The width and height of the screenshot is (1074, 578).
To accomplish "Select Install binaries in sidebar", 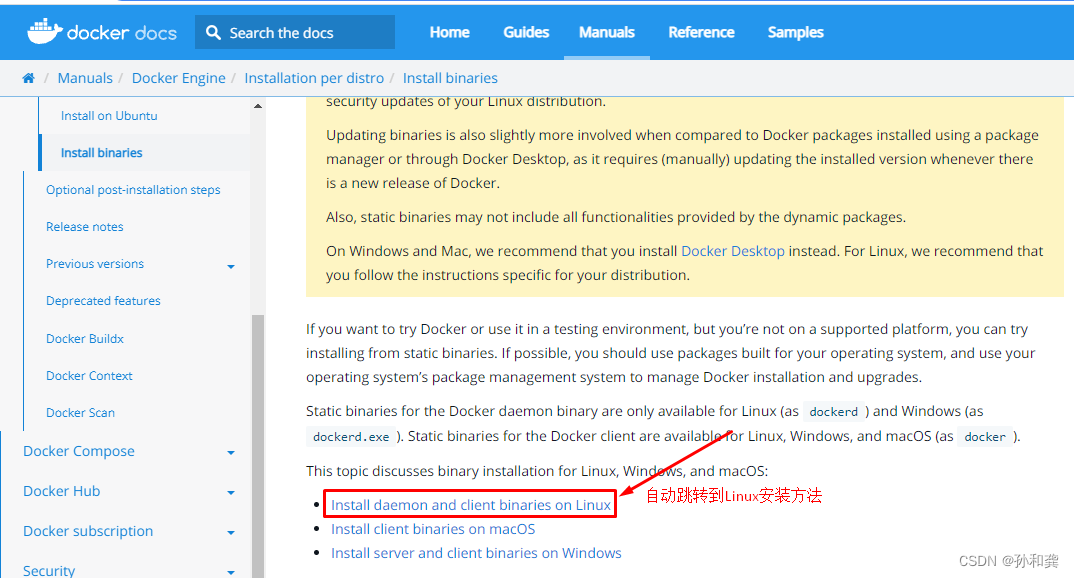I will click(x=101, y=153).
